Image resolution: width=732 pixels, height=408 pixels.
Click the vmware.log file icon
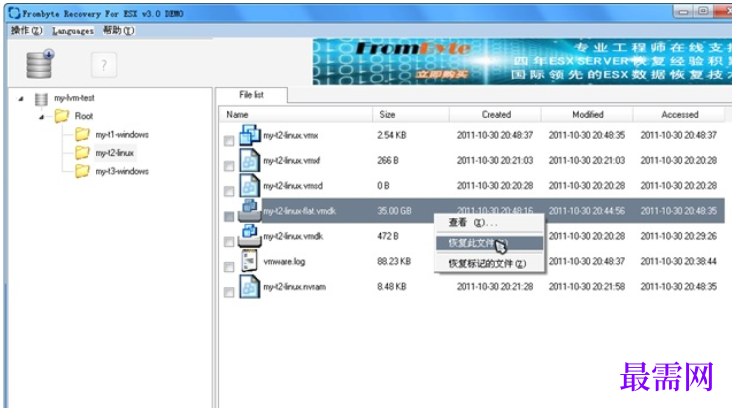(x=249, y=260)
